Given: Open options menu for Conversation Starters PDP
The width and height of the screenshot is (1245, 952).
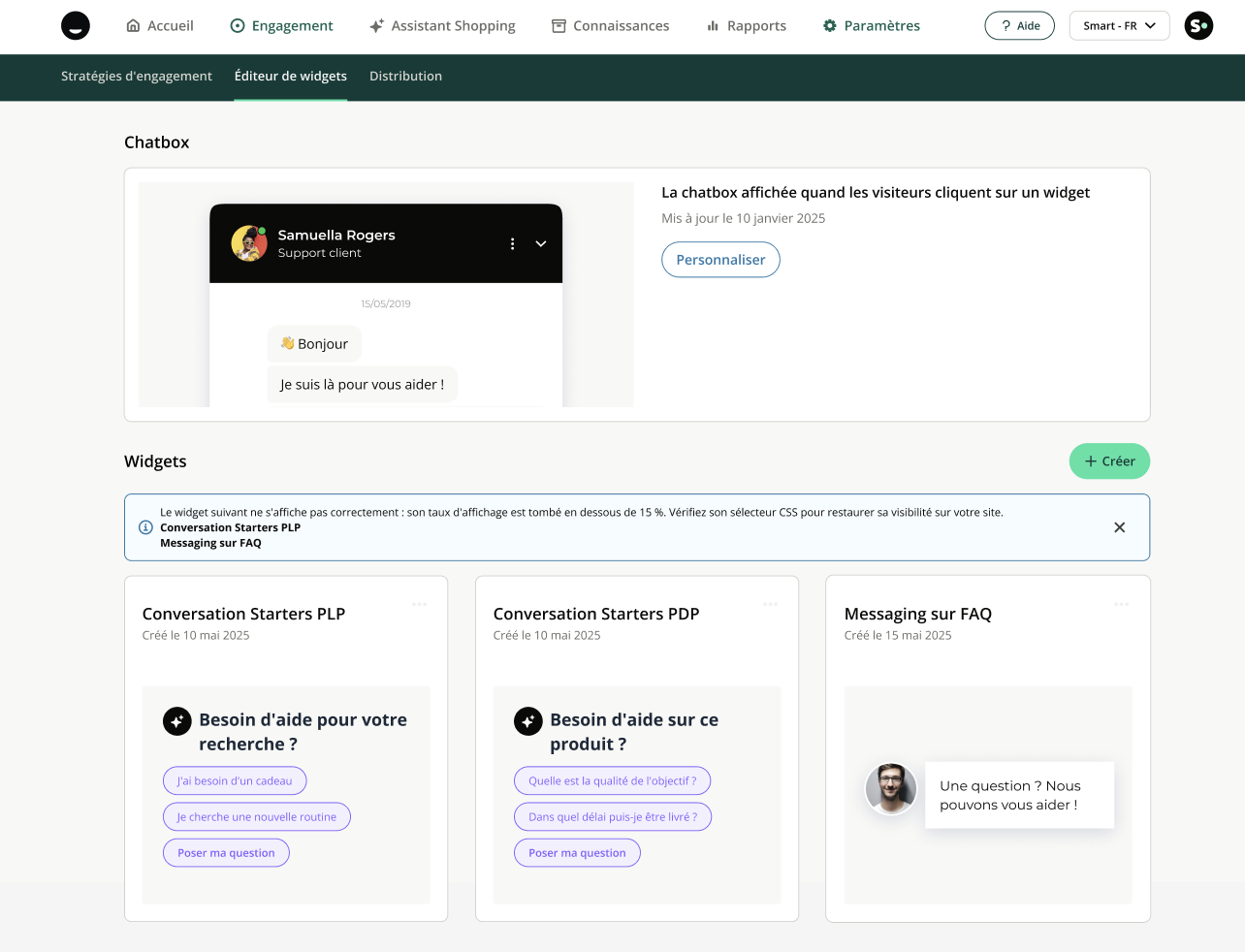Looking at the screenshot, I should click(x=770, y=605).
